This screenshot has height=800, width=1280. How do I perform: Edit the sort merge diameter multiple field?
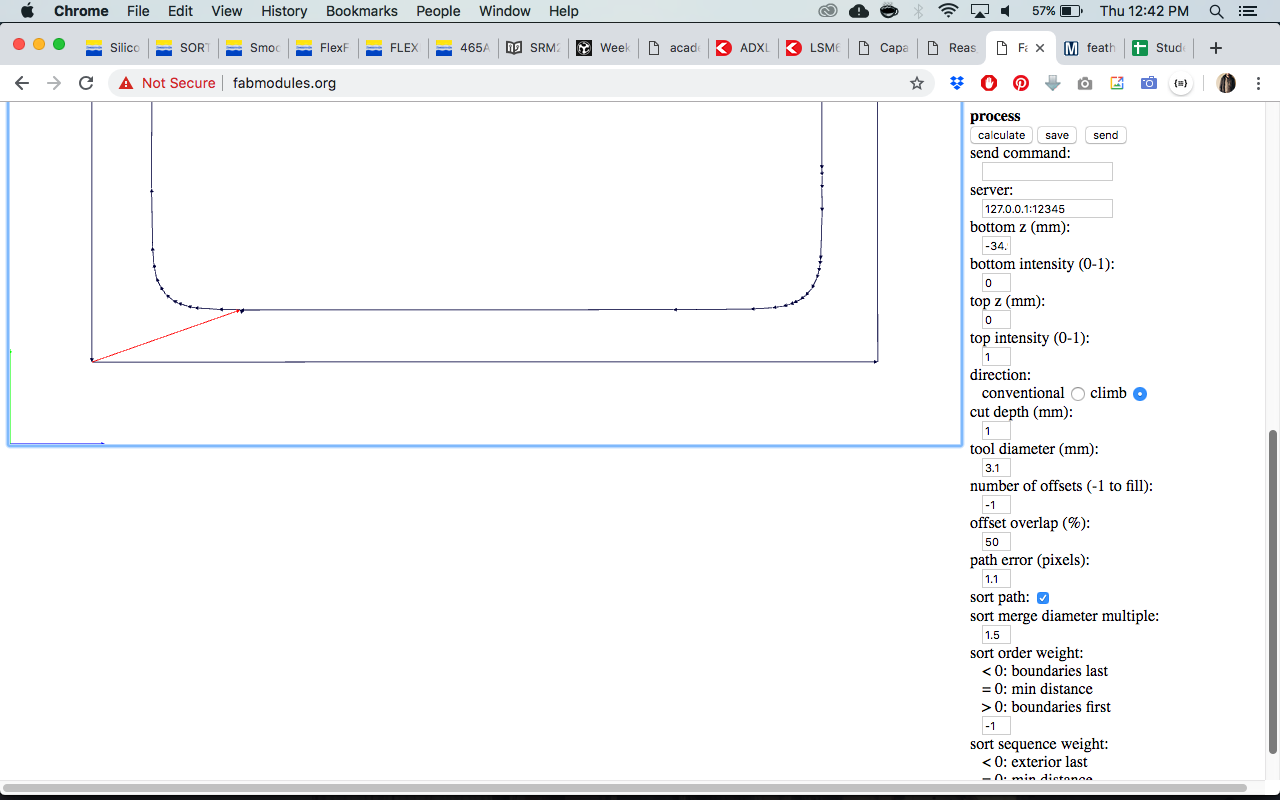pos(996,635)
